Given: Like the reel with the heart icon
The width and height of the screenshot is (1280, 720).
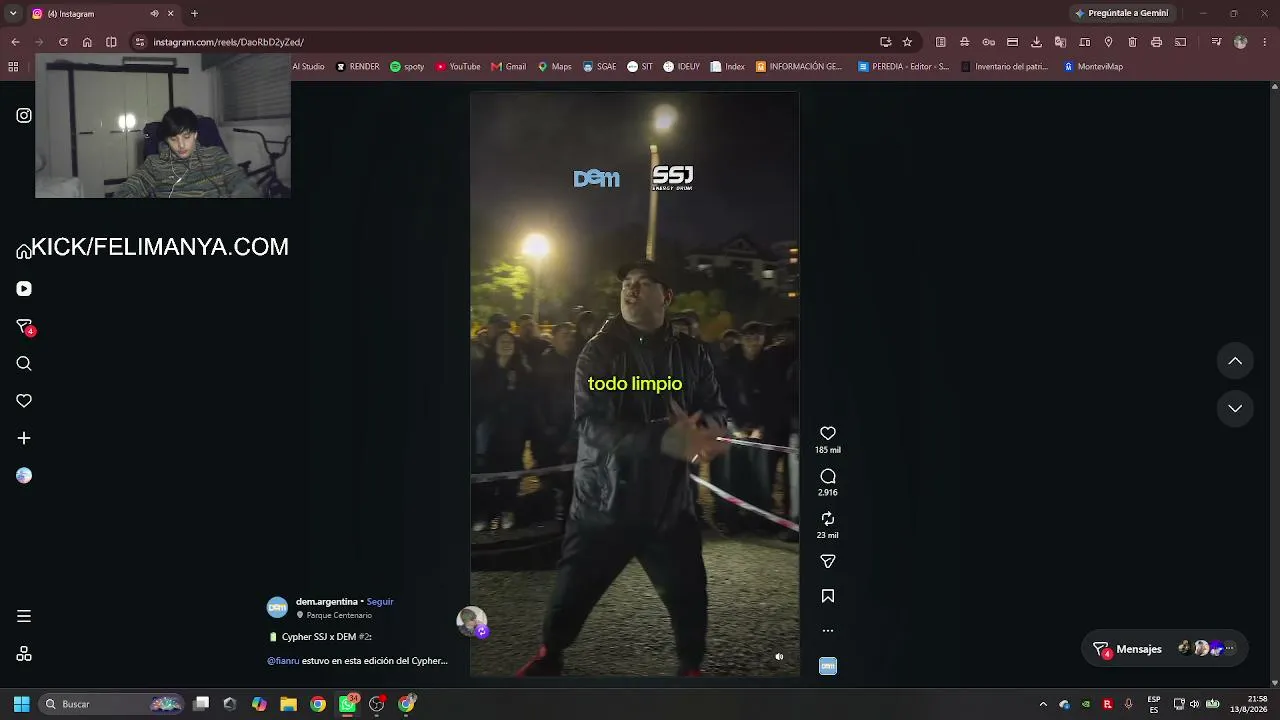Looking at the screenshot, I should point(828,433).
